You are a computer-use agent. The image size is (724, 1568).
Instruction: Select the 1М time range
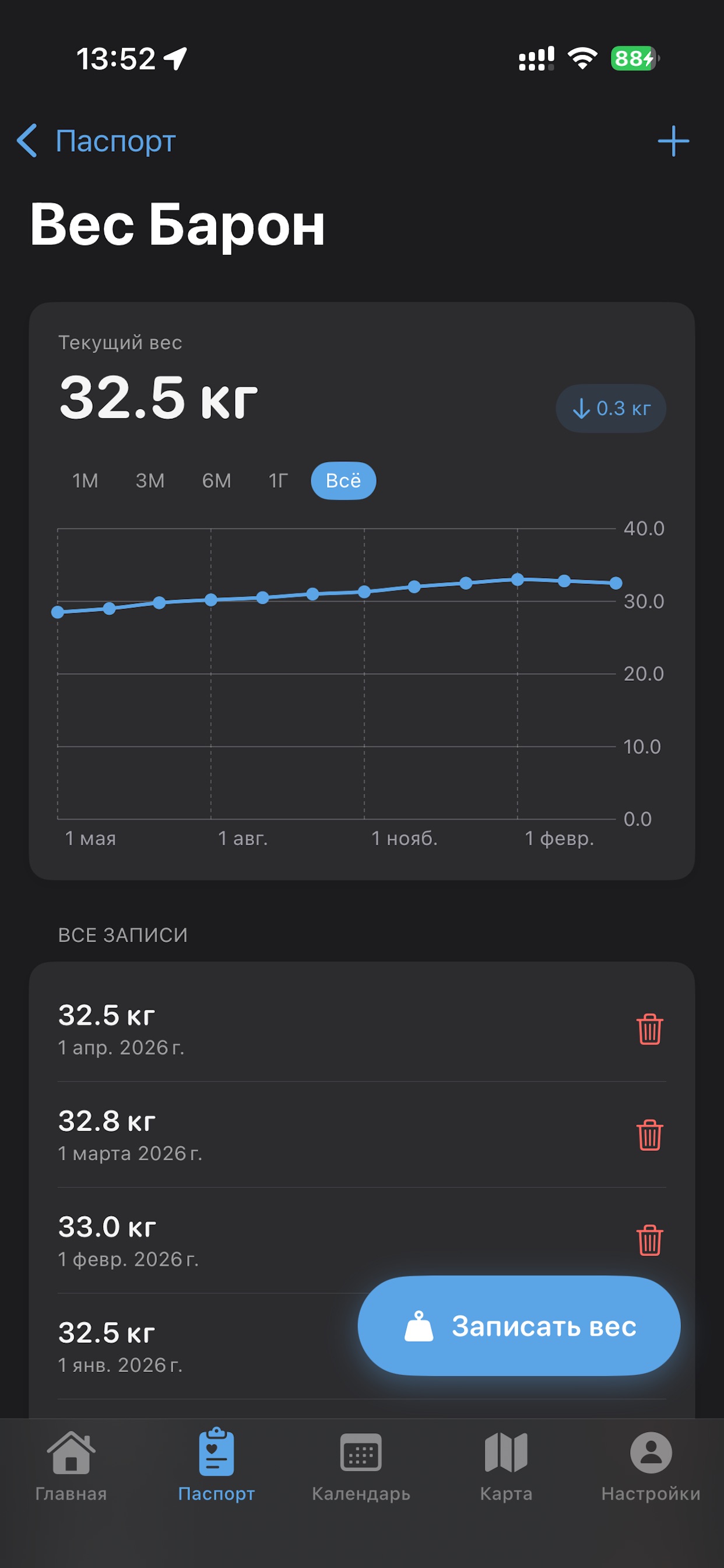coord(85,481)
